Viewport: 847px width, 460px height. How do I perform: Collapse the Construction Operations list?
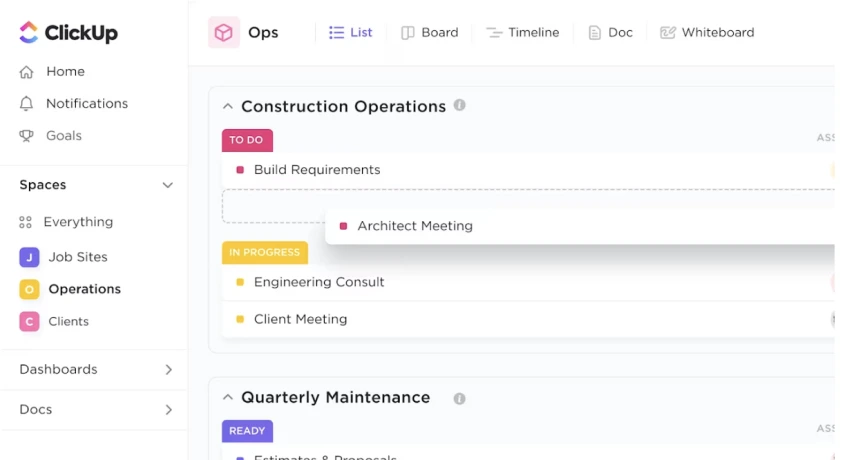(x=228, y=107)
